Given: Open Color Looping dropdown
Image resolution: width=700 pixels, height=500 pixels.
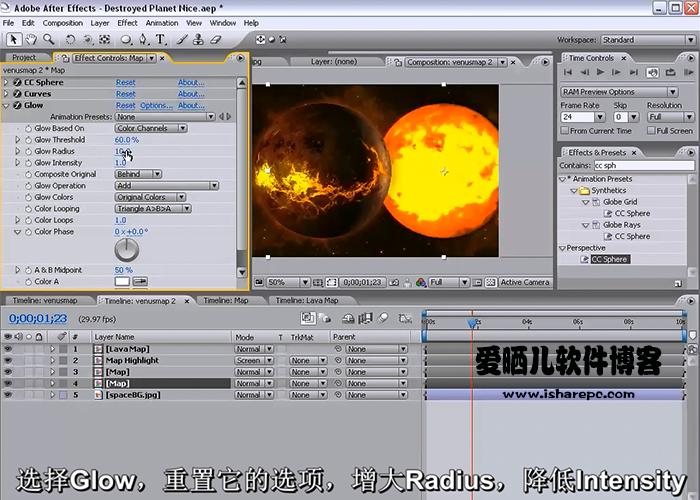Looking at the screenshot, I should [x=153, y=208].
